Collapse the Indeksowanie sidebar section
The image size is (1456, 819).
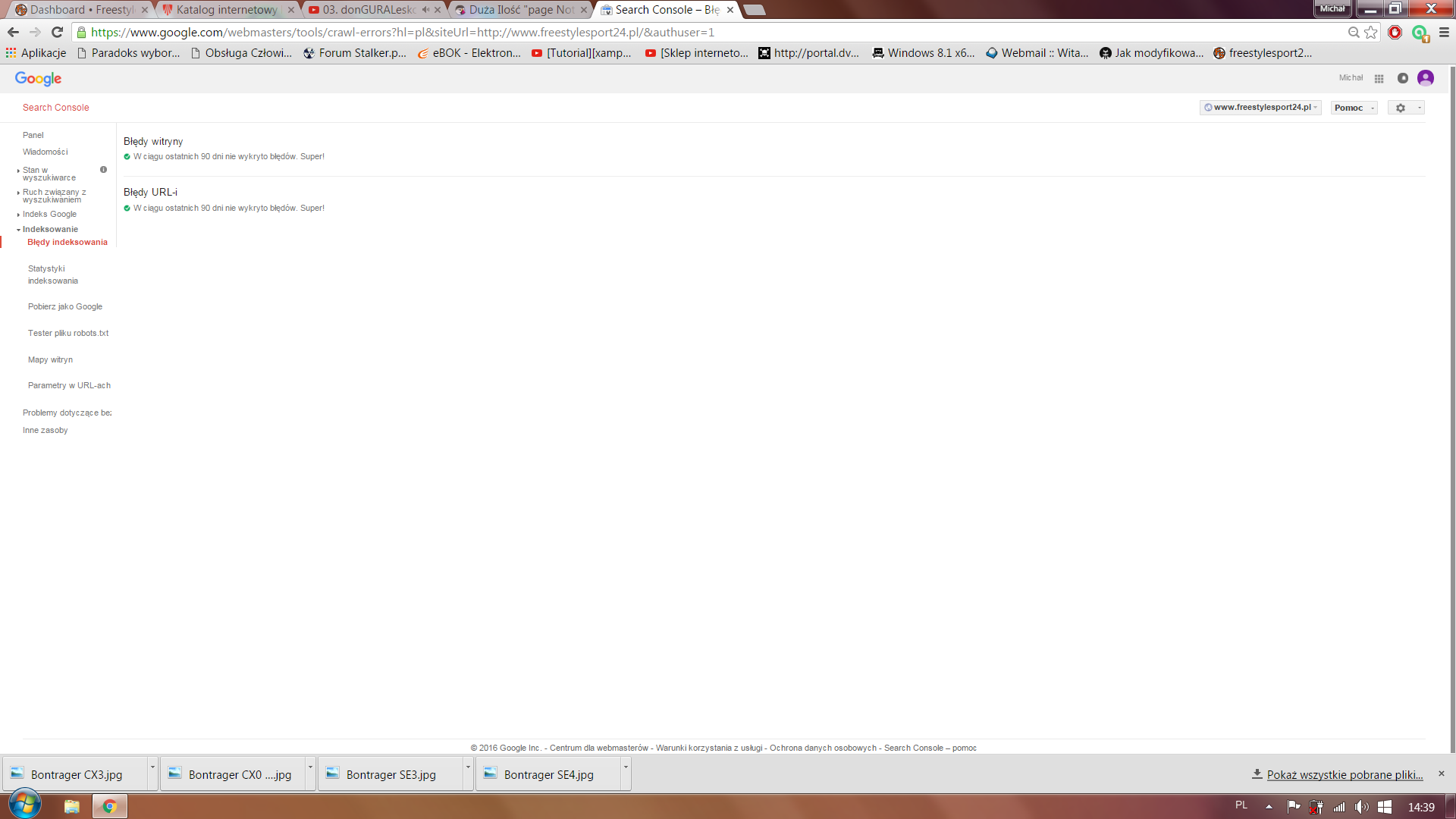pyautogui.click(x=50, y=229)
